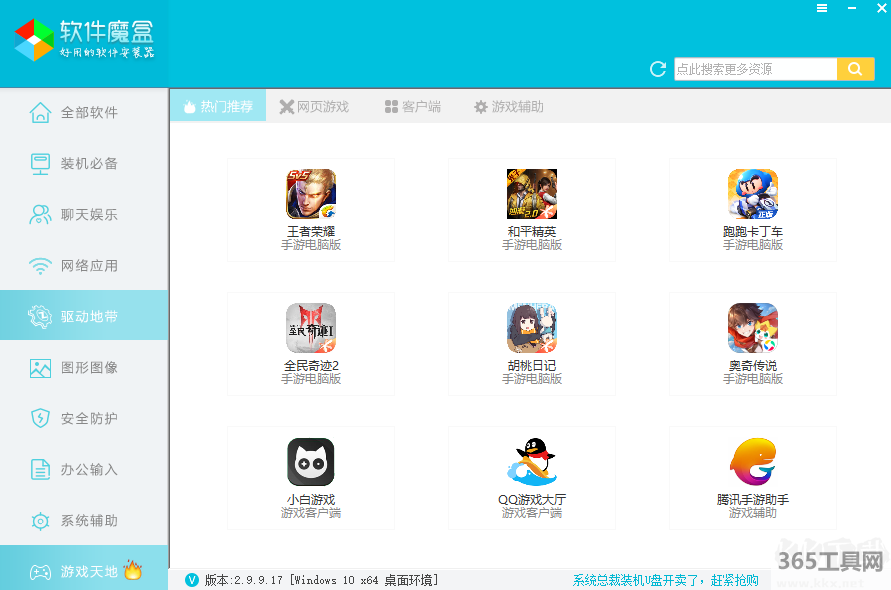Click the refresh icon beside search box
Screen dimensions: 891x590
(x=658, y=69)
